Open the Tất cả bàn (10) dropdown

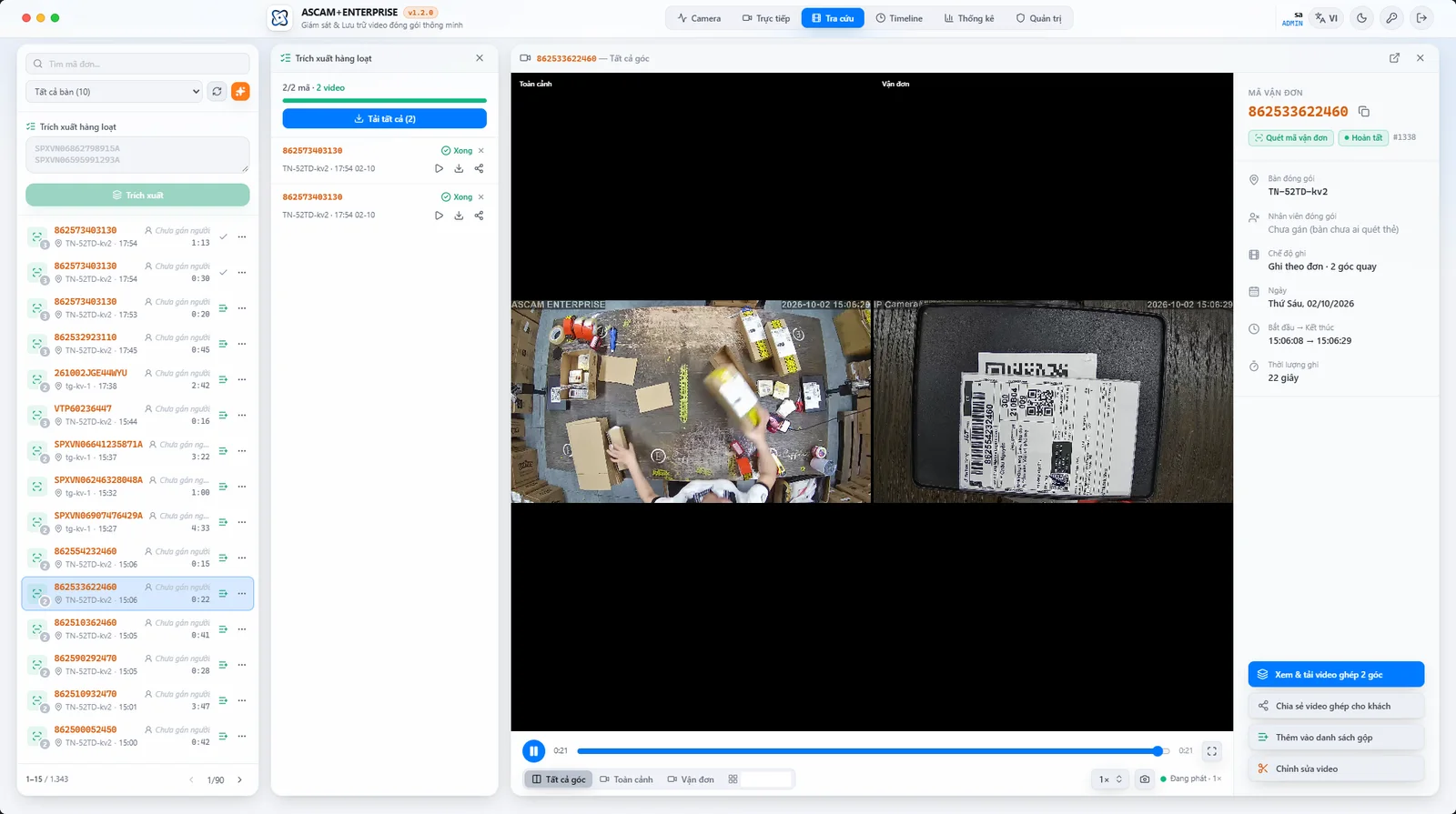[x=115, y=92]
